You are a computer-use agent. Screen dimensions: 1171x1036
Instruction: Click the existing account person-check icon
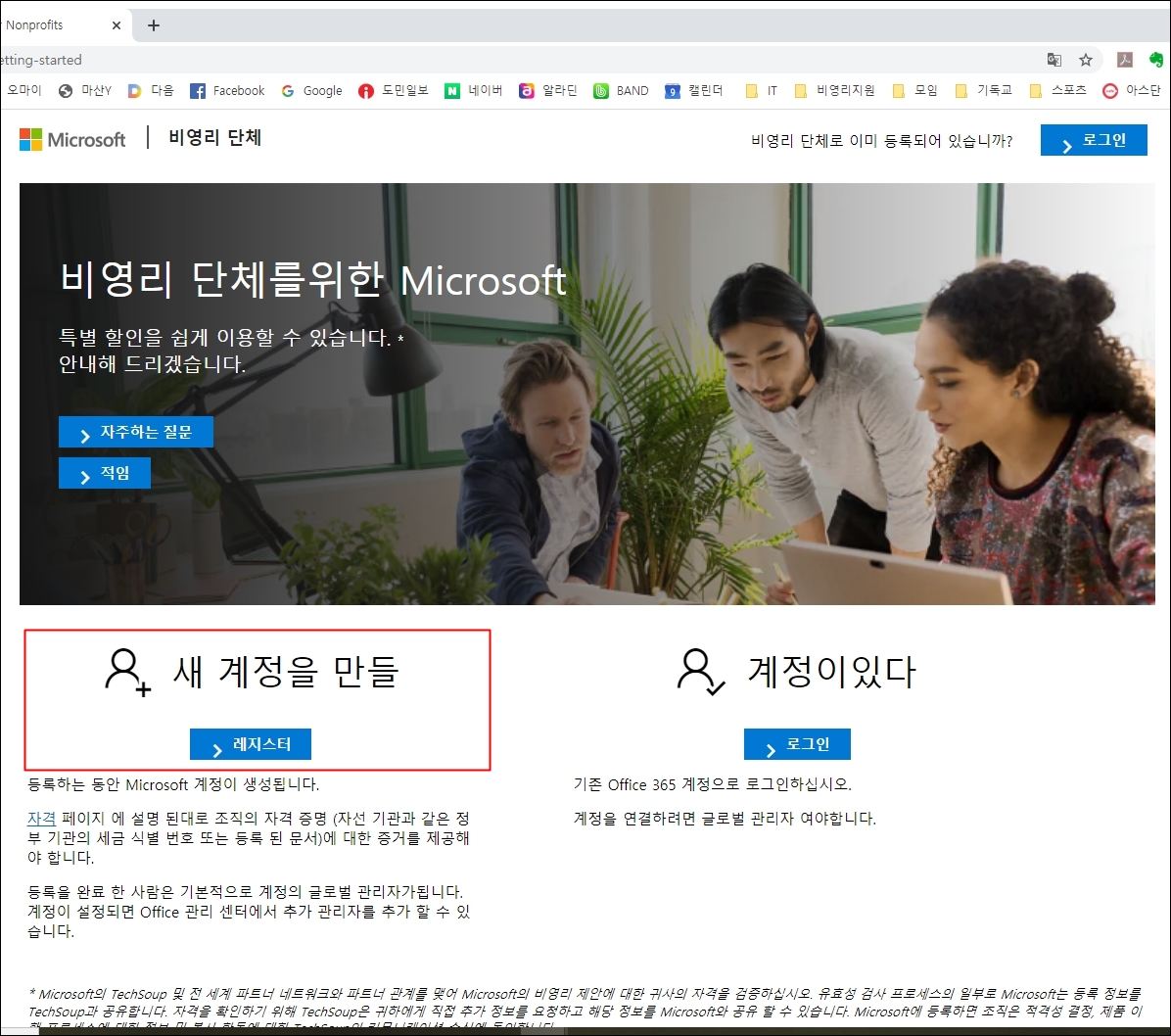click(700, 672)
